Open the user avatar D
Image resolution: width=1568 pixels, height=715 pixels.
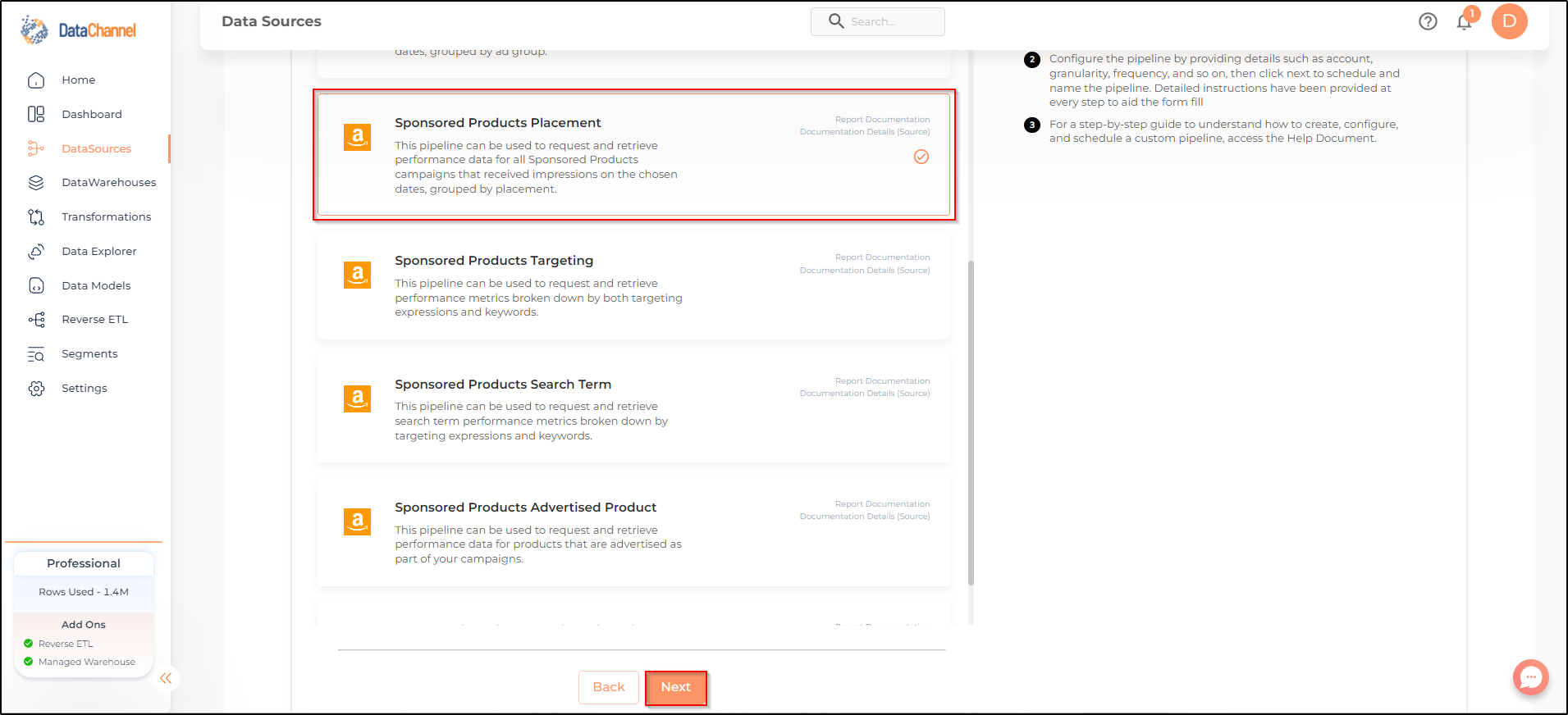click(x=1509, y=21)
